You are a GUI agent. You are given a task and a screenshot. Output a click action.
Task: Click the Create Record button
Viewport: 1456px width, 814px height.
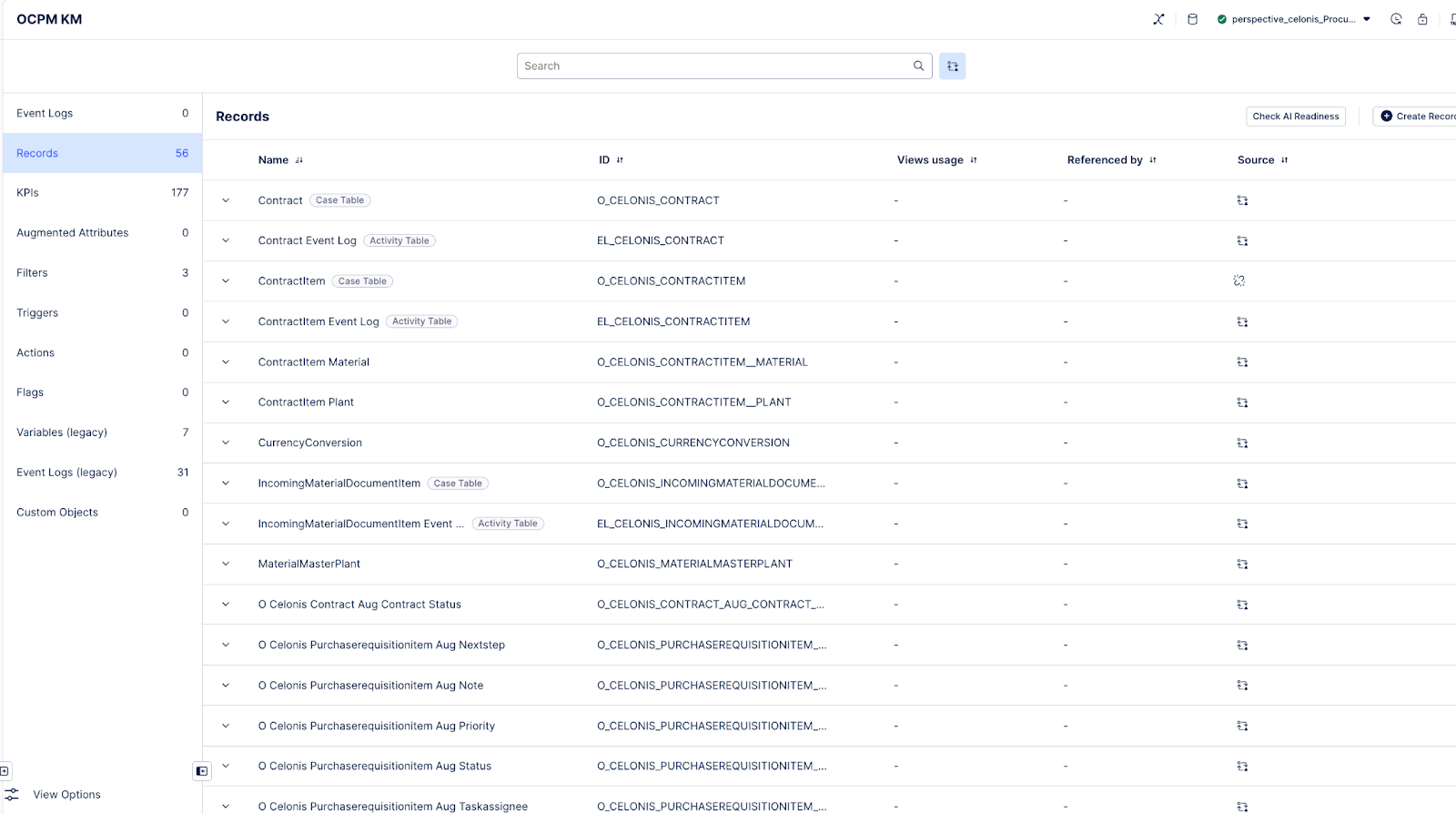[x=1417, y=117]
